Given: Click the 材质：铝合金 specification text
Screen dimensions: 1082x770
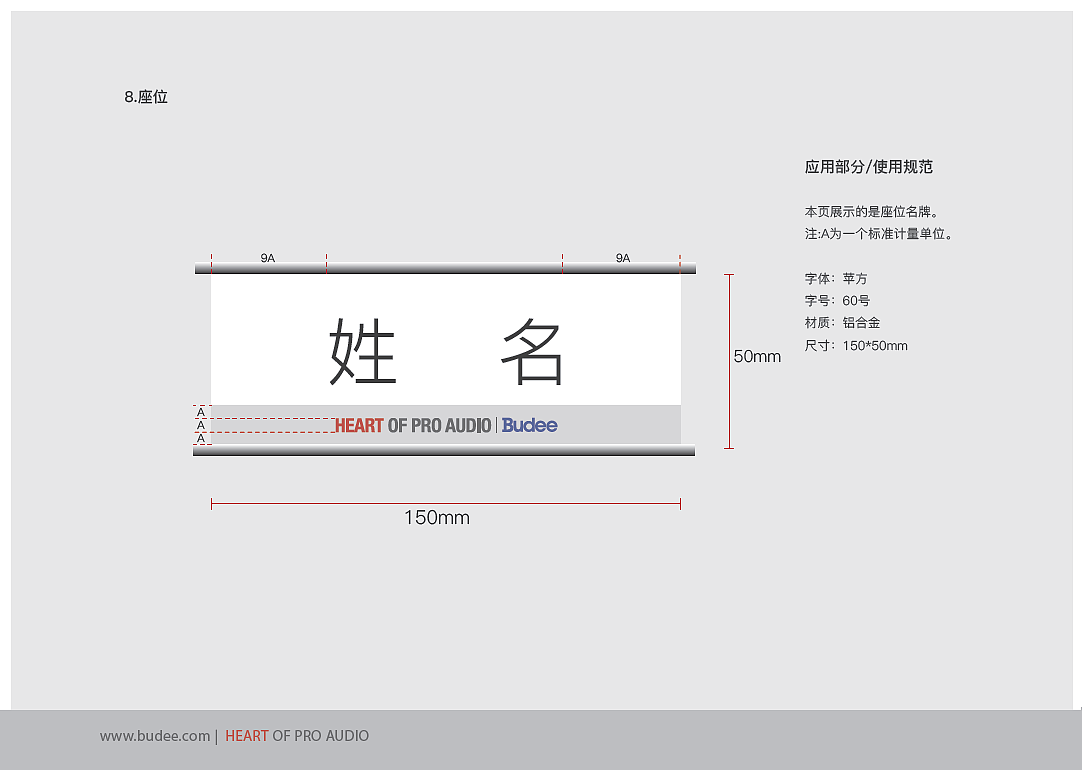Looking at the screenshot, I should (x=836, y=322).
